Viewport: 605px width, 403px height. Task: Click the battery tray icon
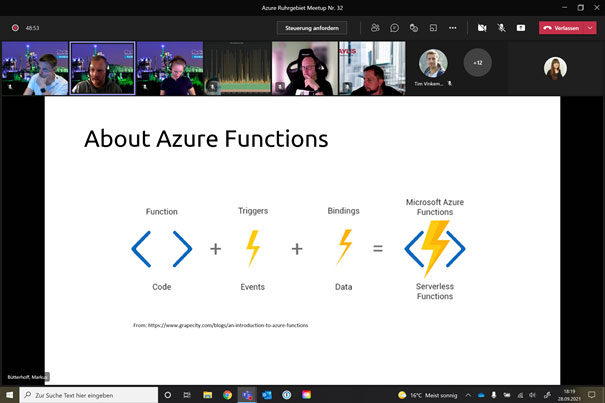tap(507, 395)
